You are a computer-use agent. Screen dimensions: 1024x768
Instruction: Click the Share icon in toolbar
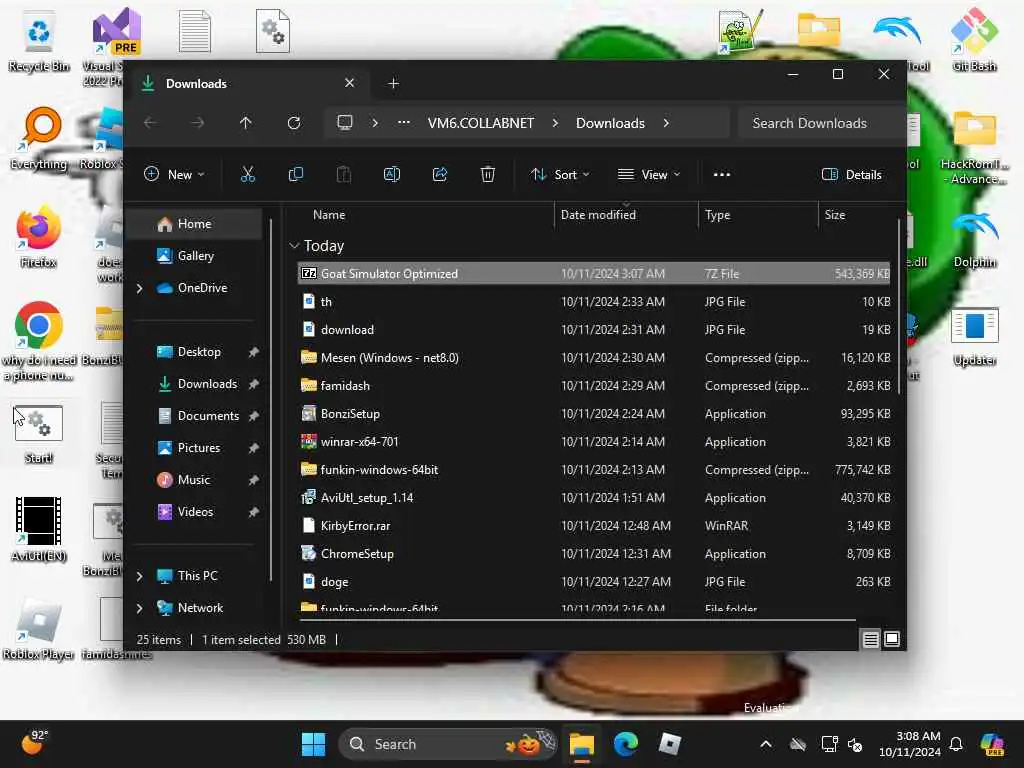[x=440, y=174]
